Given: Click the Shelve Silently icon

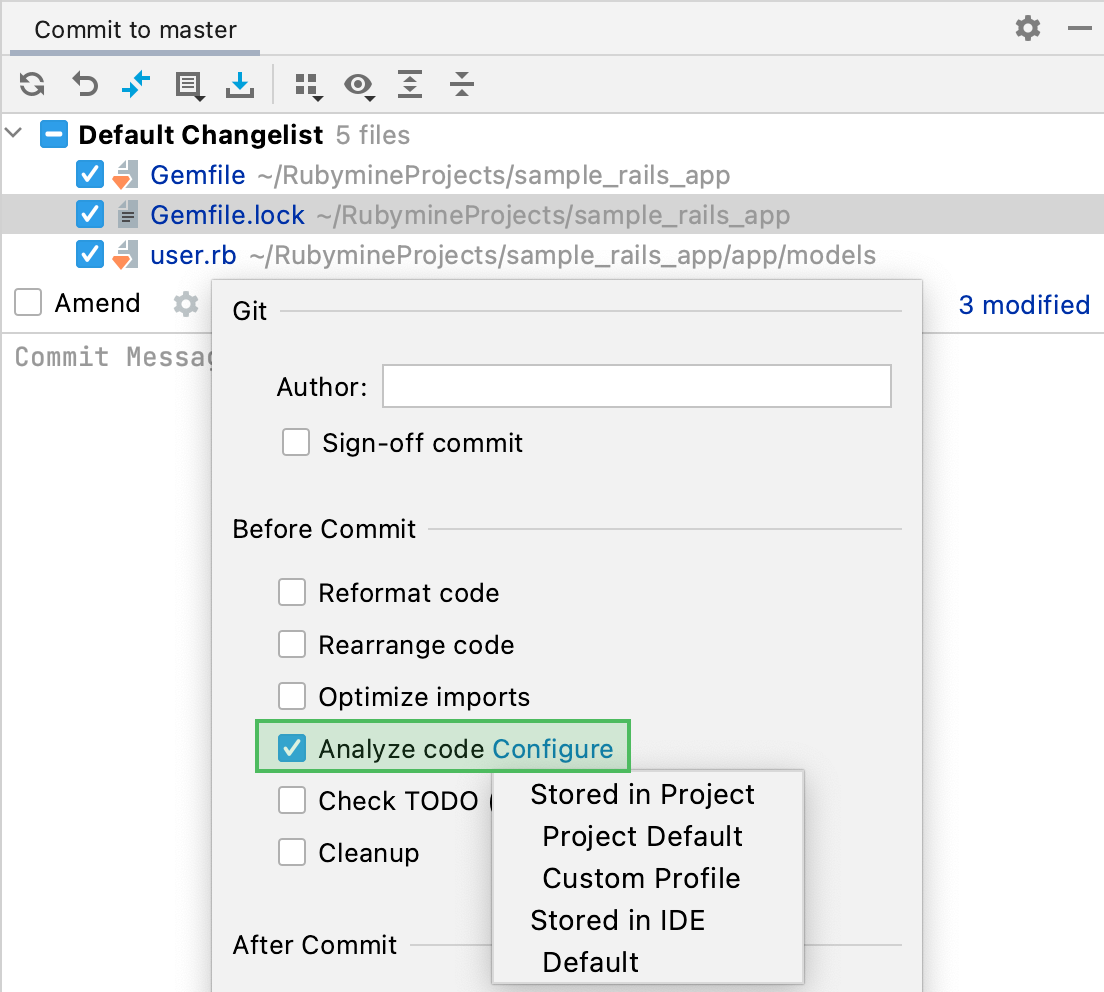Looking at the screenshot, I should click(240, 85).
